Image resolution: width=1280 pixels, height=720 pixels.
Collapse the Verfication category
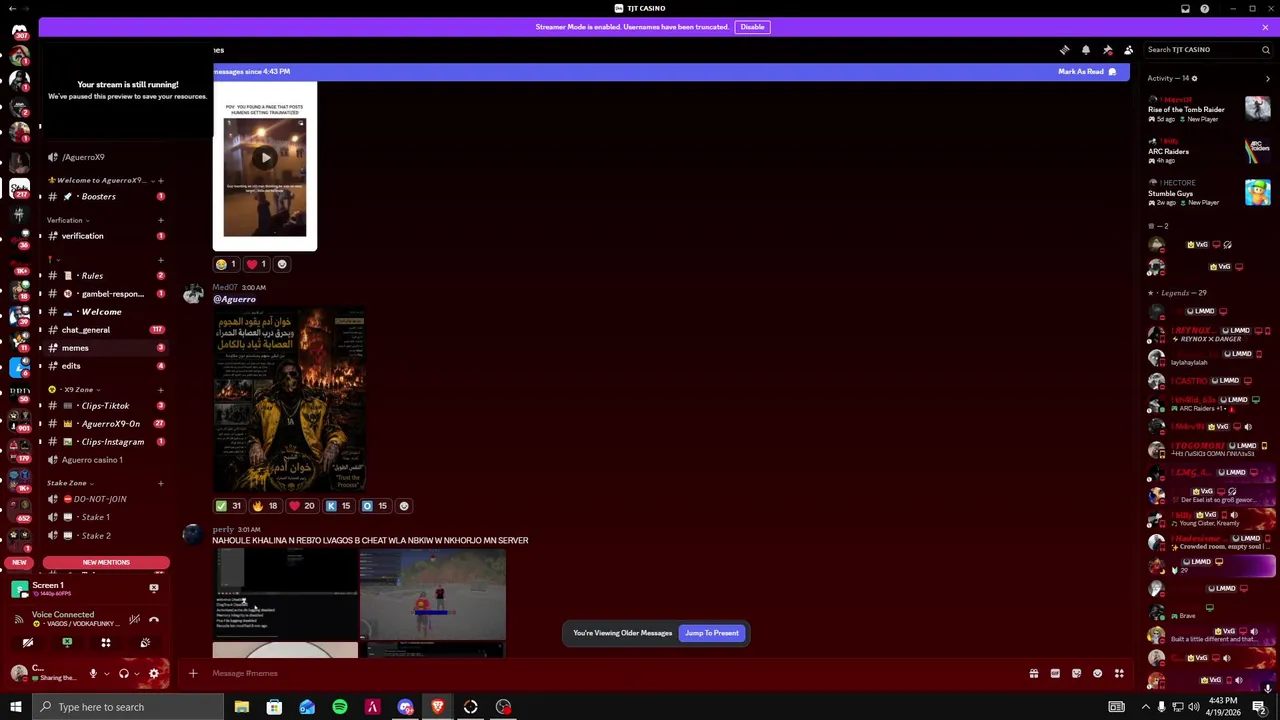pyautogui.click(x=68, y=220)
